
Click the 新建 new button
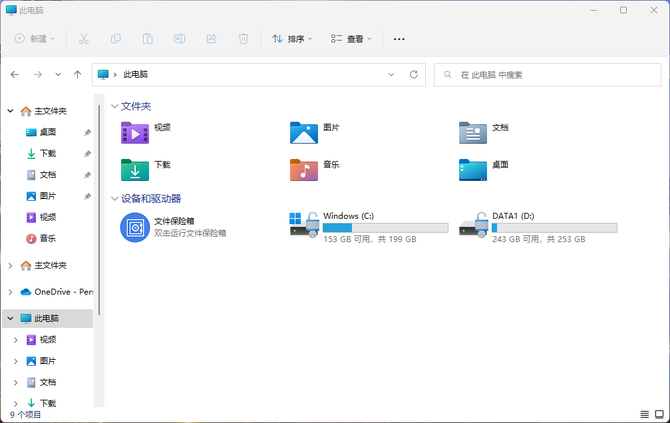(35, 39)
